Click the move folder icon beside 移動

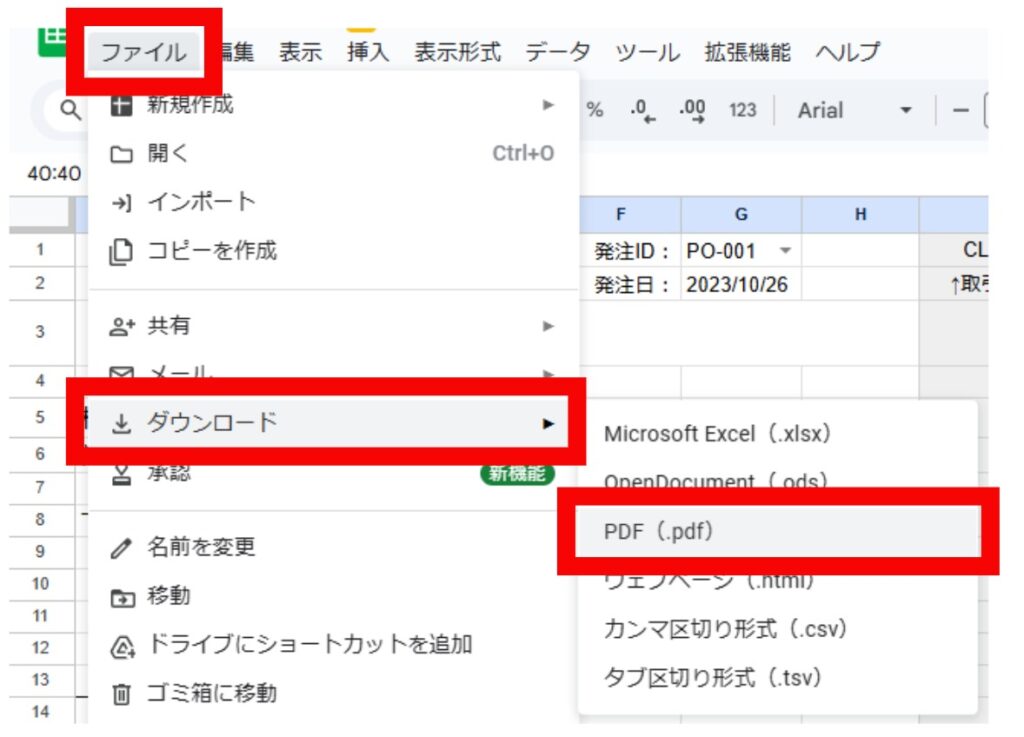[x=121, y=597]
